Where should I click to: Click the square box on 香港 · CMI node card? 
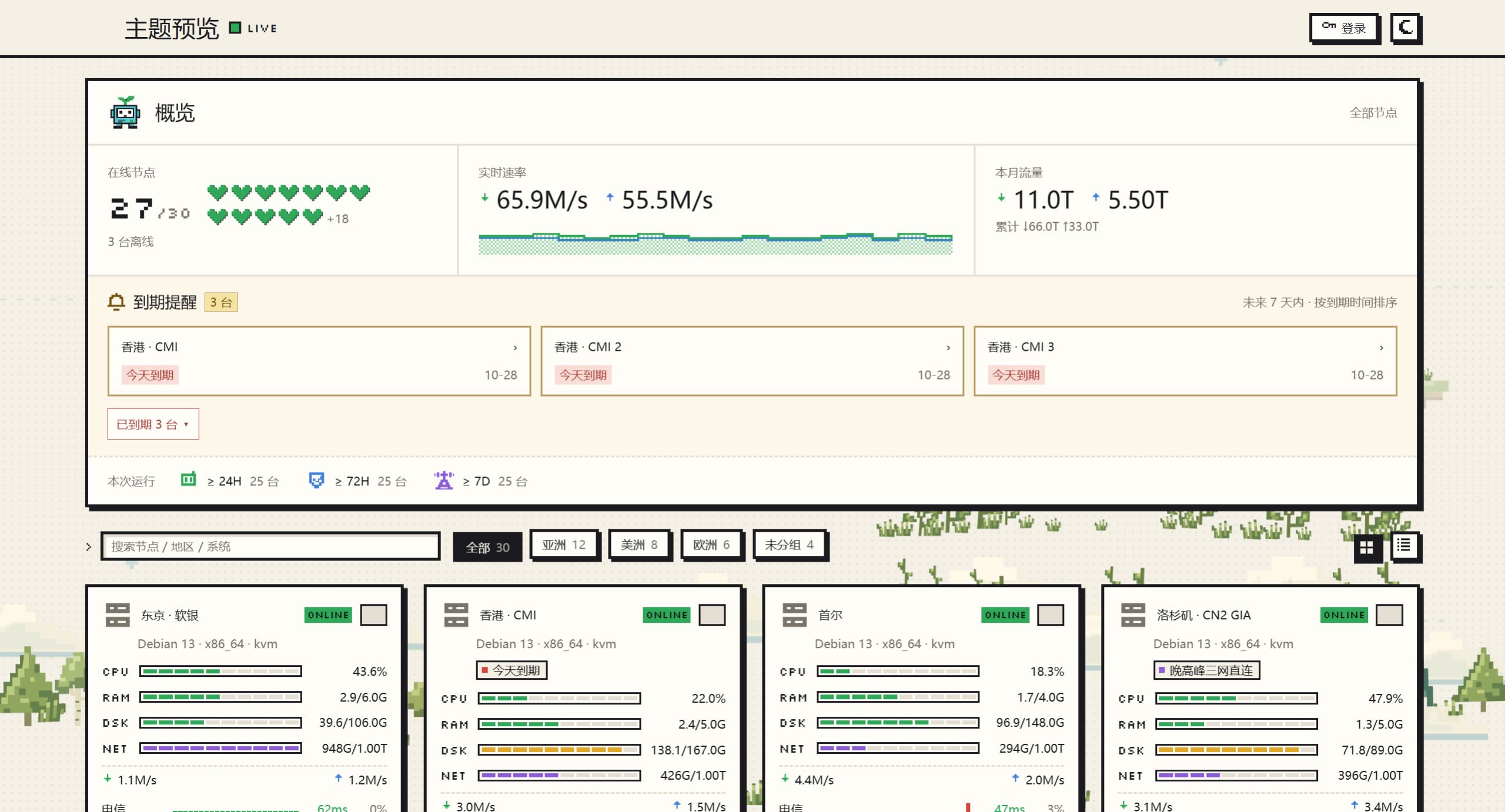713,615
